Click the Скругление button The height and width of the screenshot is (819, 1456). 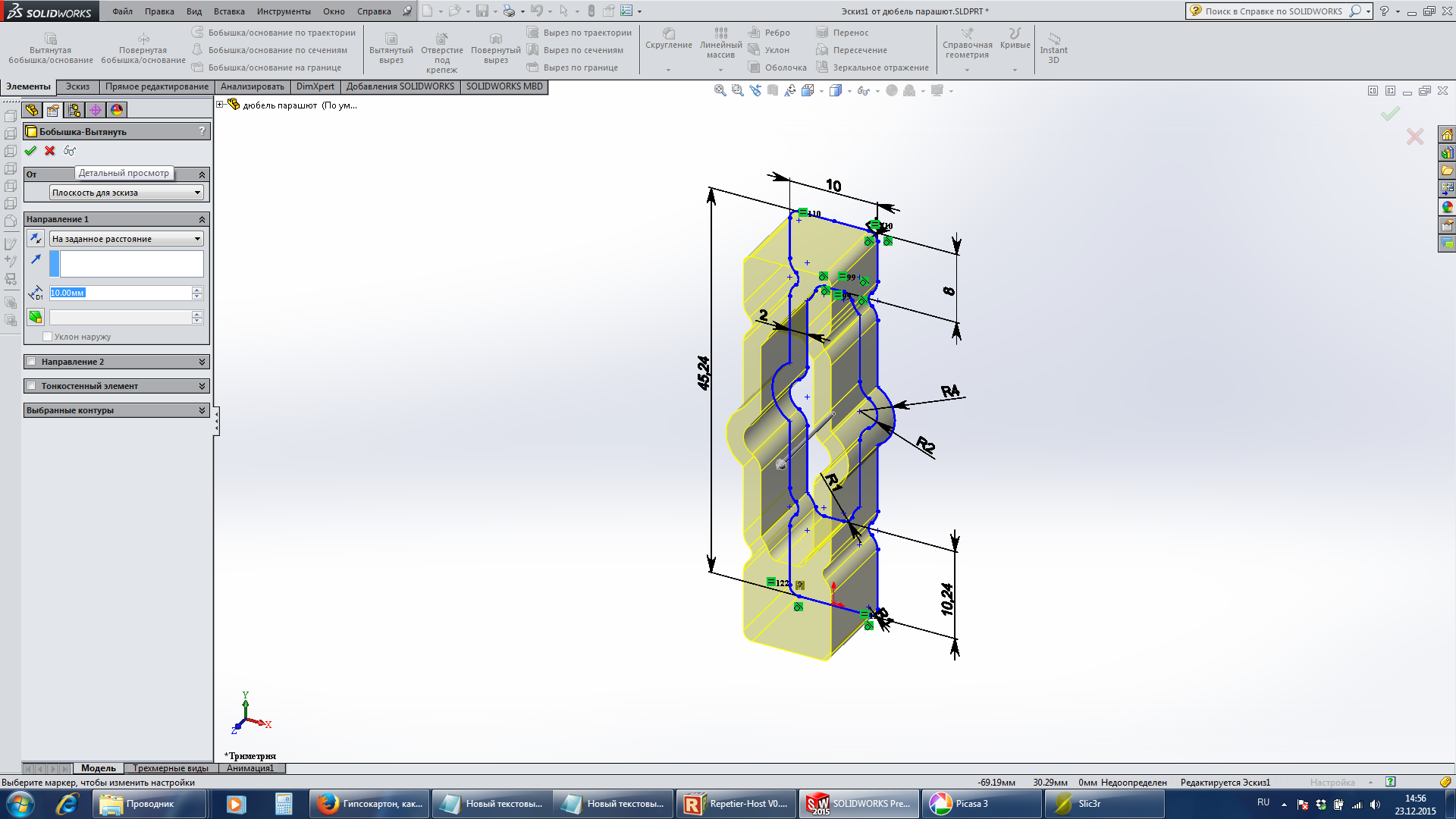(x=668, y=39)
